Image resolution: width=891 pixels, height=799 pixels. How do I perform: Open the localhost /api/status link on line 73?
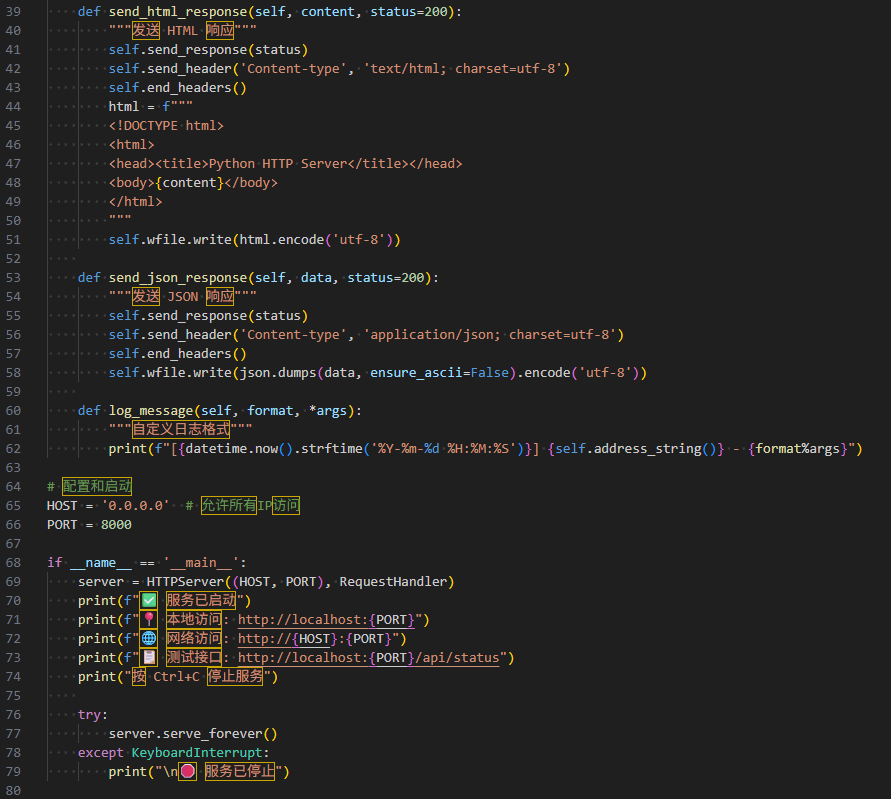(x=368, y=657)
